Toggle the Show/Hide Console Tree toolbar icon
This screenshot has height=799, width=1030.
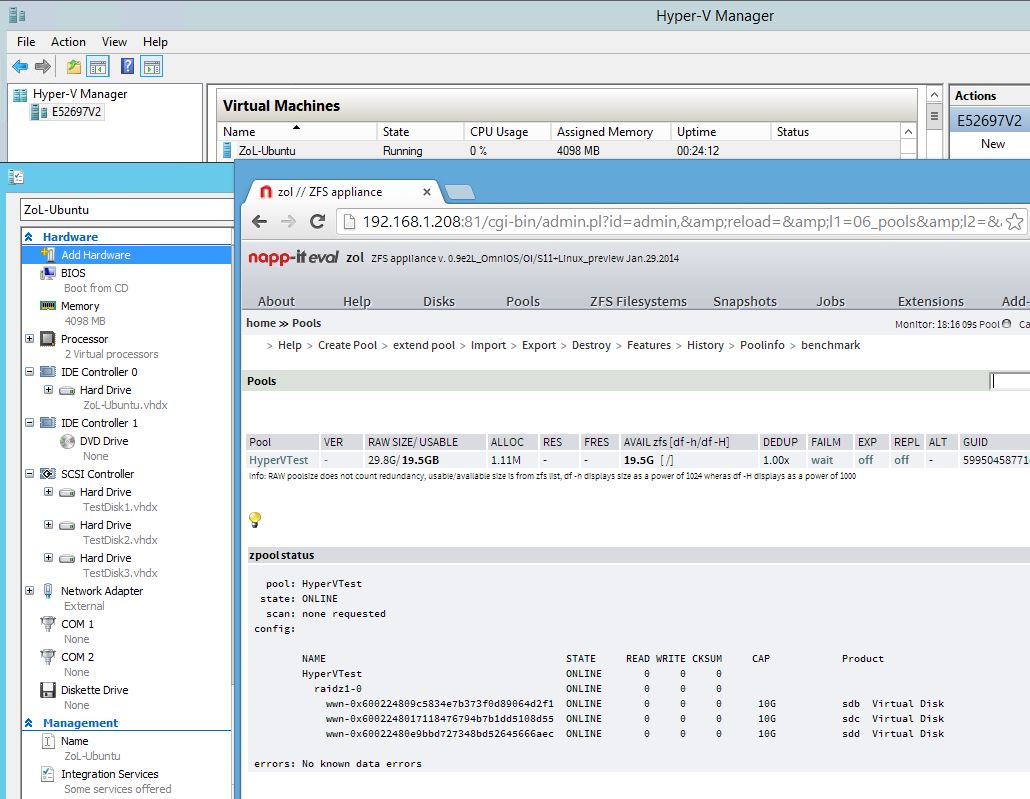click(98, 67)
